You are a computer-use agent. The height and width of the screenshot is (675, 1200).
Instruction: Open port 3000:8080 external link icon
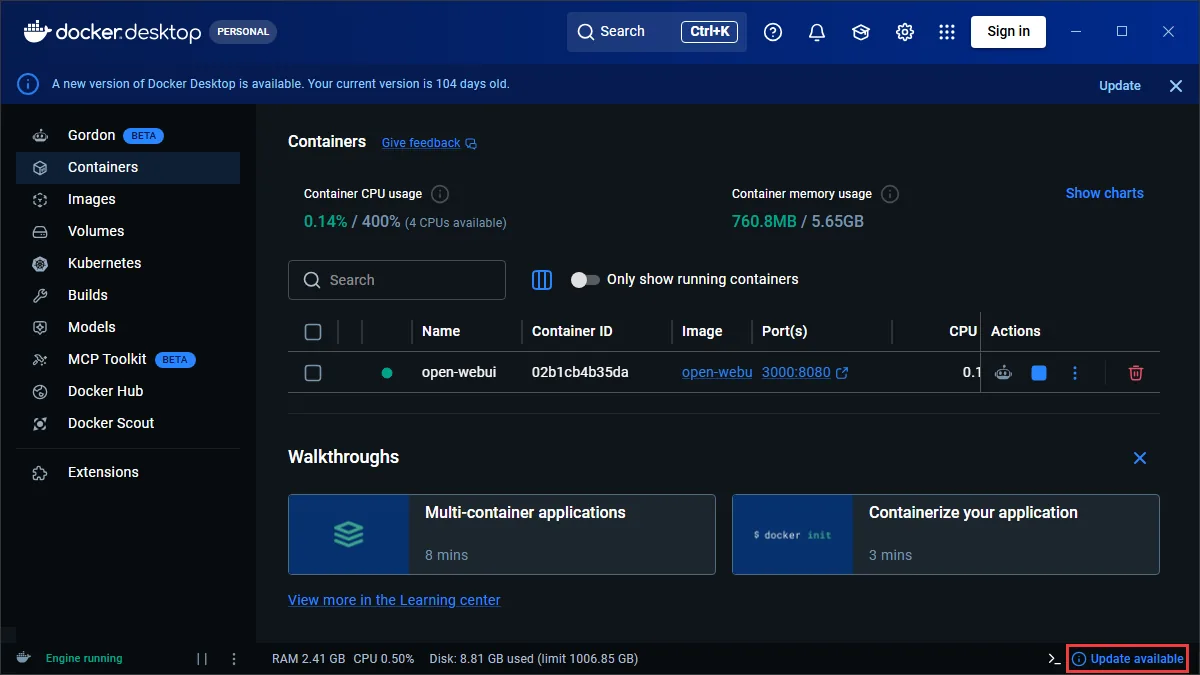pos(842,373)
